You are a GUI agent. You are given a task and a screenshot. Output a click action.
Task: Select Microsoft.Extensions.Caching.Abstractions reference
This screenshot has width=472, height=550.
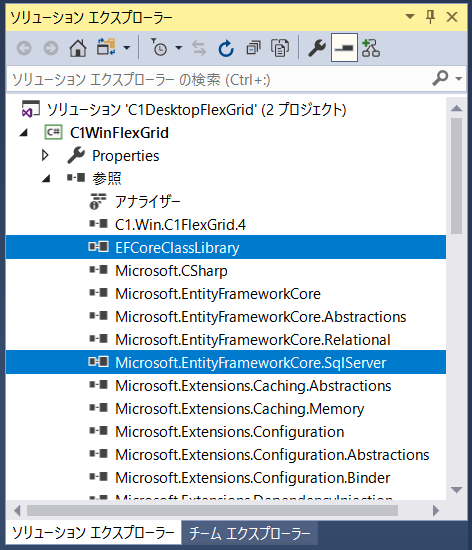253,385
